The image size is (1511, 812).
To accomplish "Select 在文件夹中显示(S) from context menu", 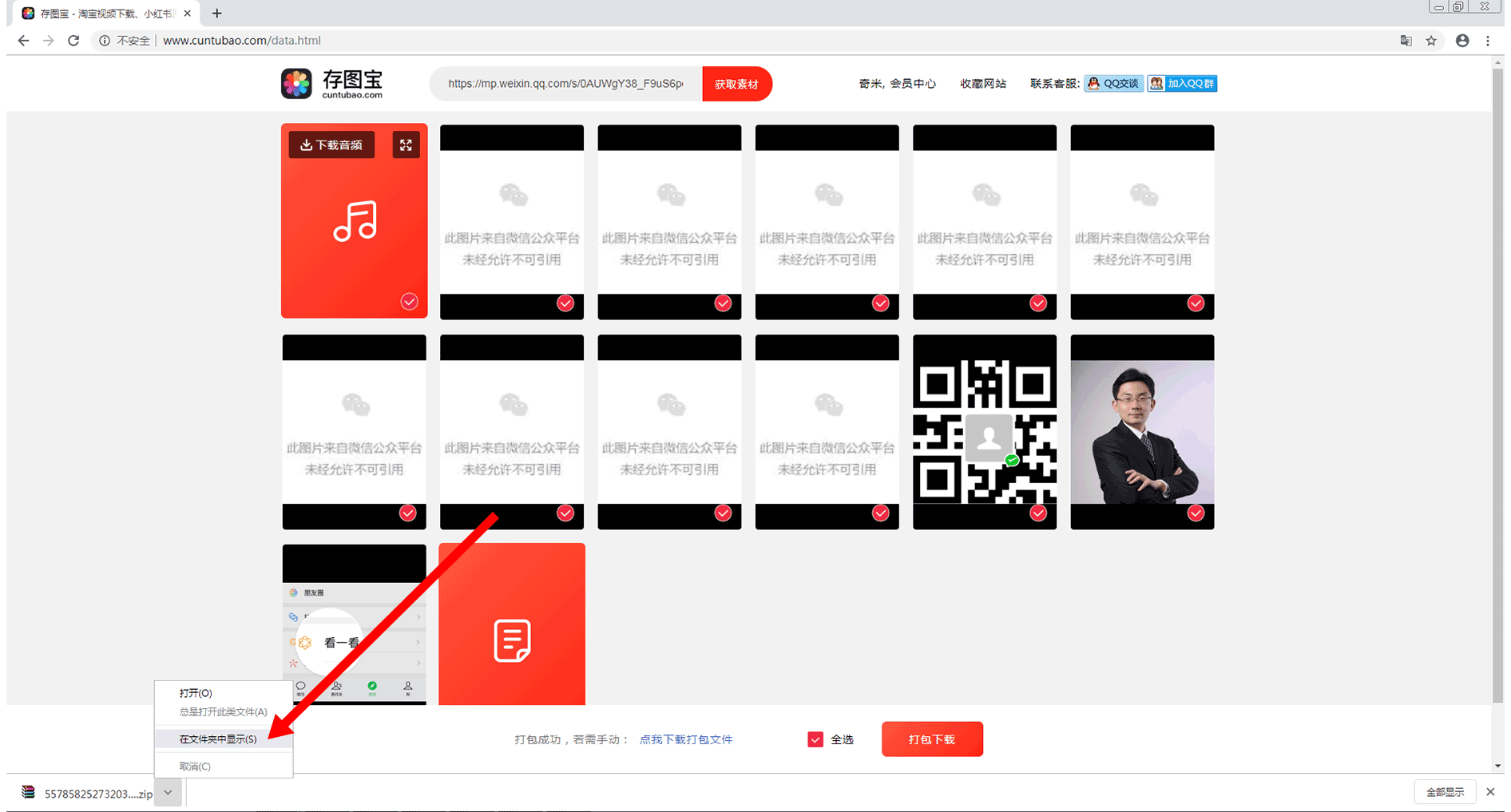I will coord(218,739).
